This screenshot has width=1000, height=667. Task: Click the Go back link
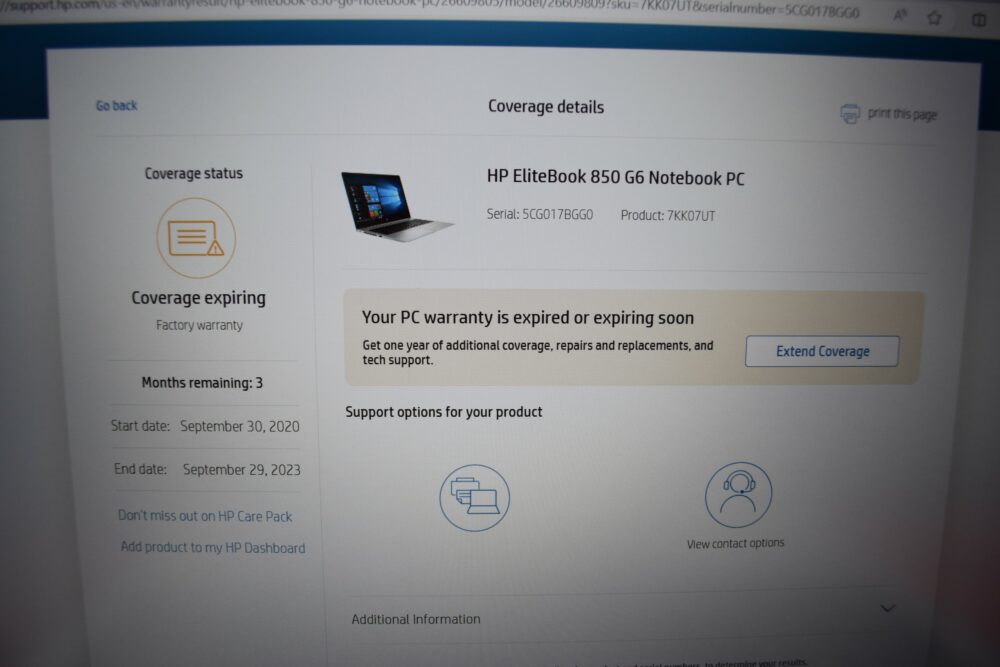tap(117, 106)
